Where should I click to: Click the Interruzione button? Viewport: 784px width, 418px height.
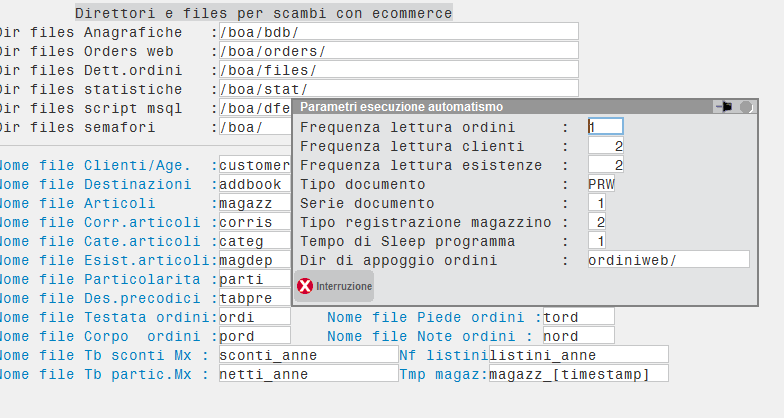click(334, 286)
